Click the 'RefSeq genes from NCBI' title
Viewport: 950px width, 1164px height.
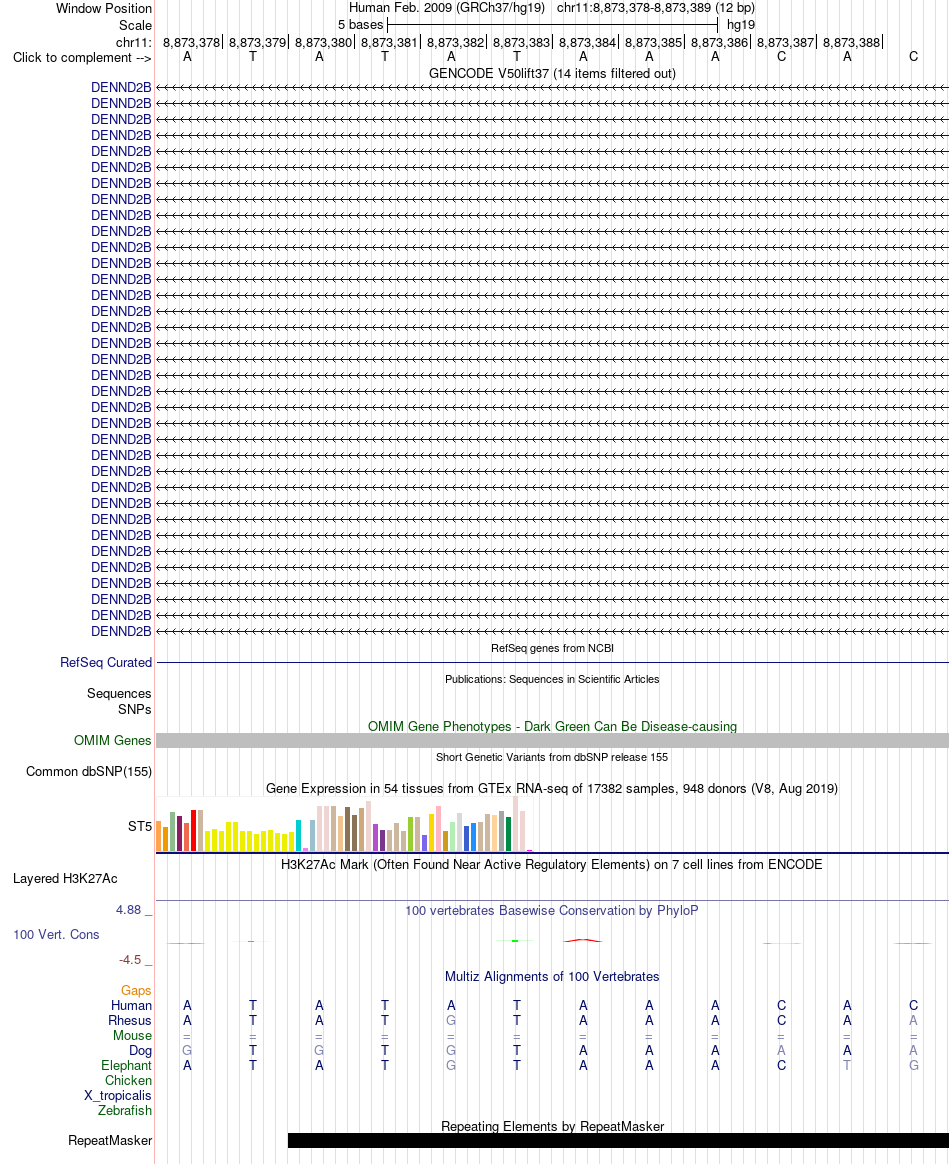pyautogui.click(x=552, y=648)
